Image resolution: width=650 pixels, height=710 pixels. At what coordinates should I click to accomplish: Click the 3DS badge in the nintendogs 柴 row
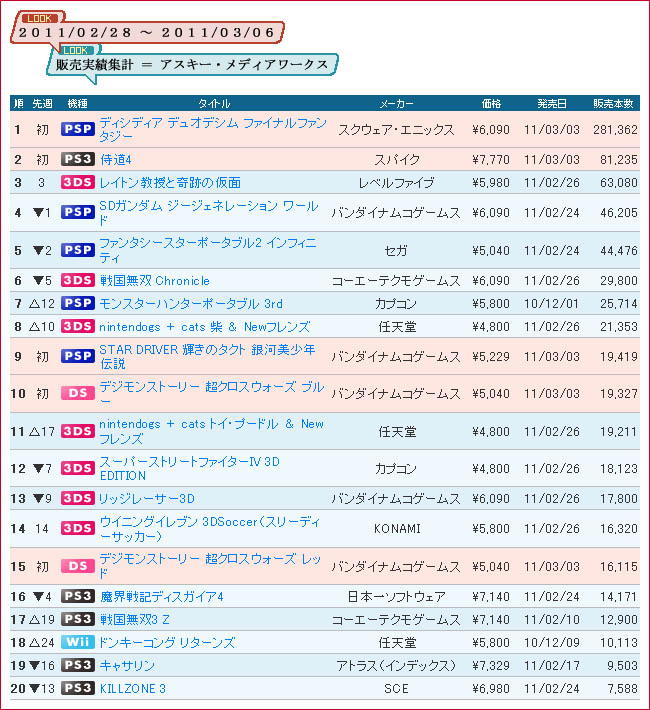pyautogui.click(x=78, y=326)
